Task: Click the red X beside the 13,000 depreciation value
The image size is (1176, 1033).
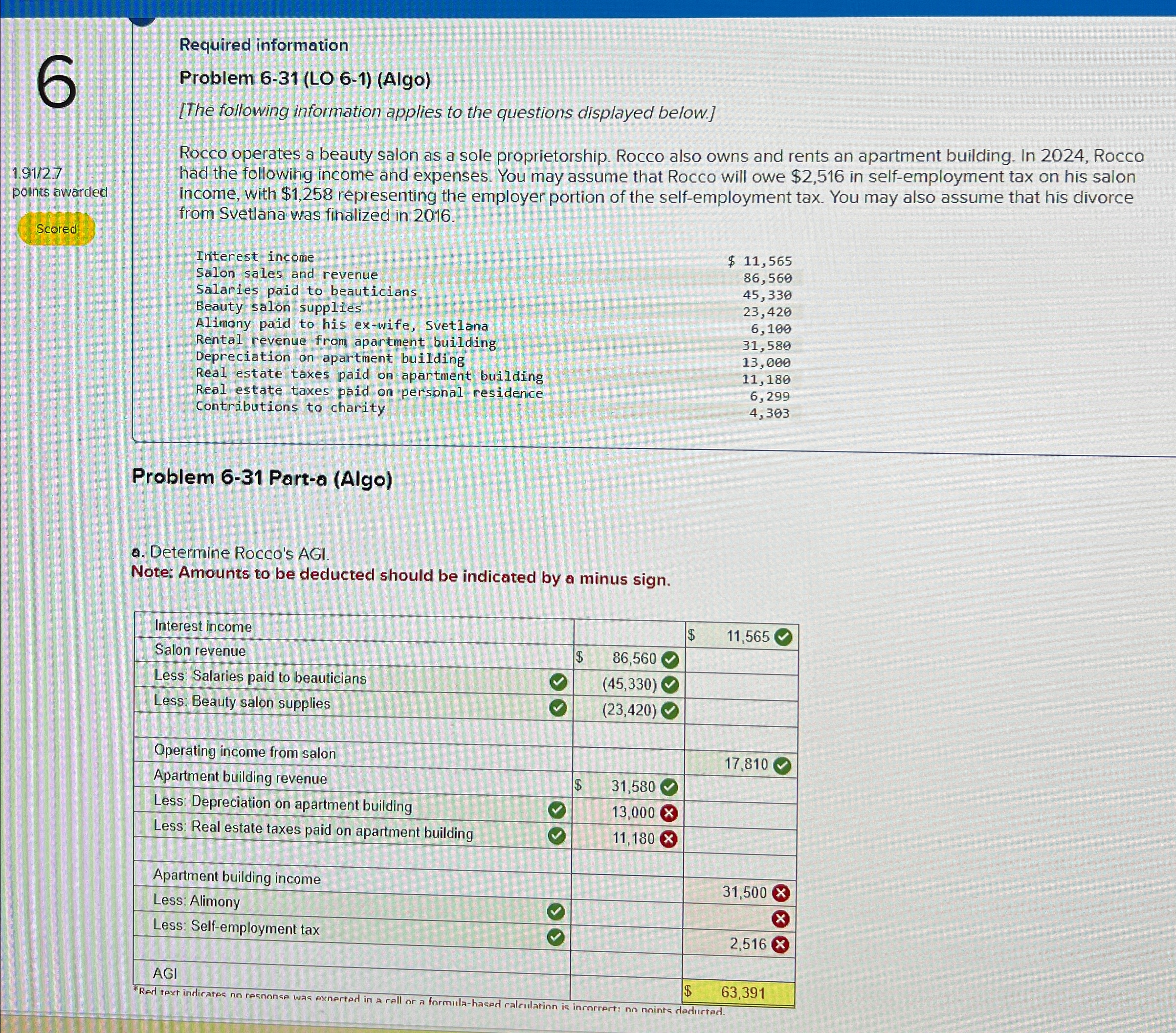Action: (x=669, y=812)
